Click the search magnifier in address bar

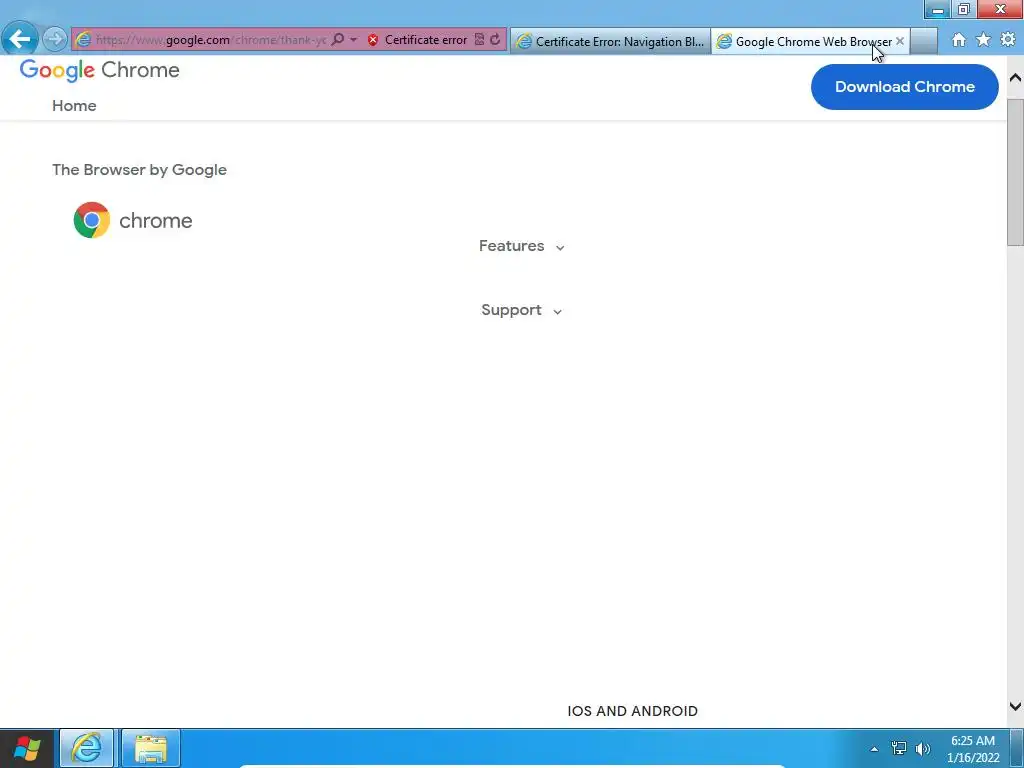coord(338,39)
